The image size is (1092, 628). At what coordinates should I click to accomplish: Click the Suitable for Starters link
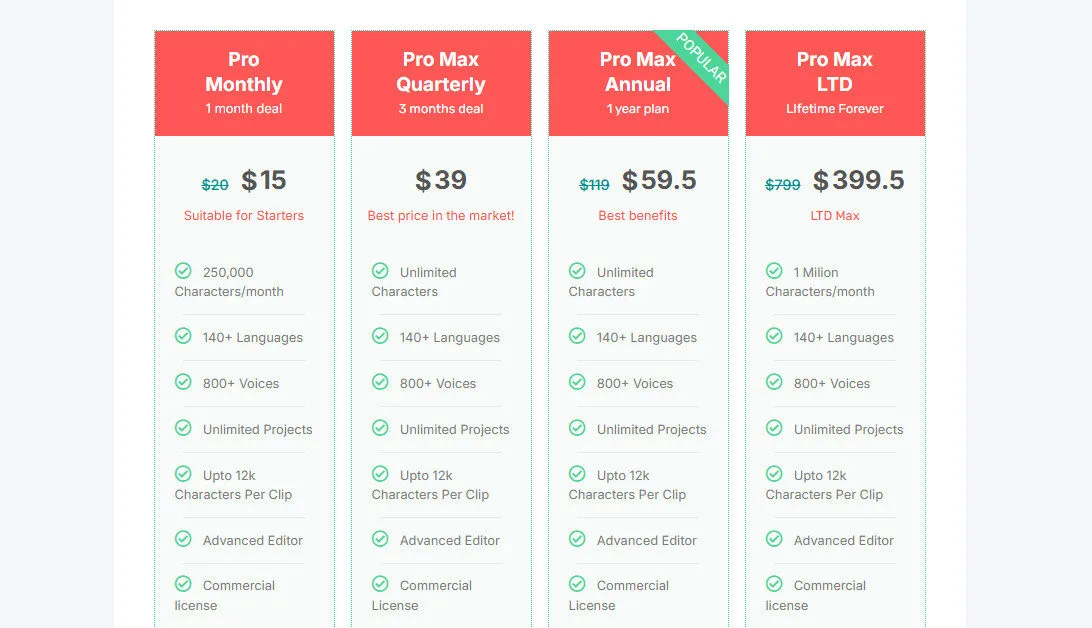pyautogui.click(x=243, y=216)
